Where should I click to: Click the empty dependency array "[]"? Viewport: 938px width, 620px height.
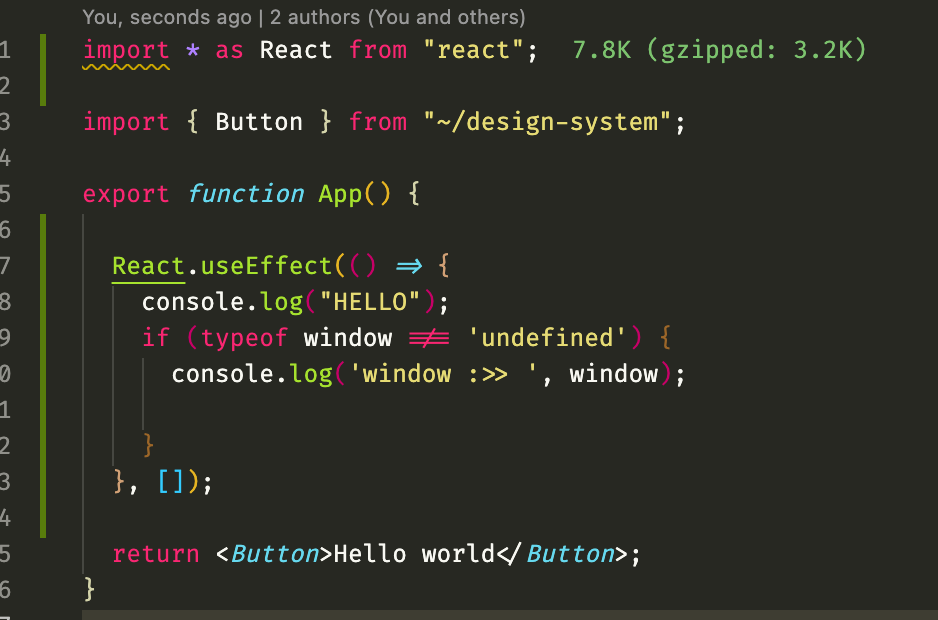point(170,482)
